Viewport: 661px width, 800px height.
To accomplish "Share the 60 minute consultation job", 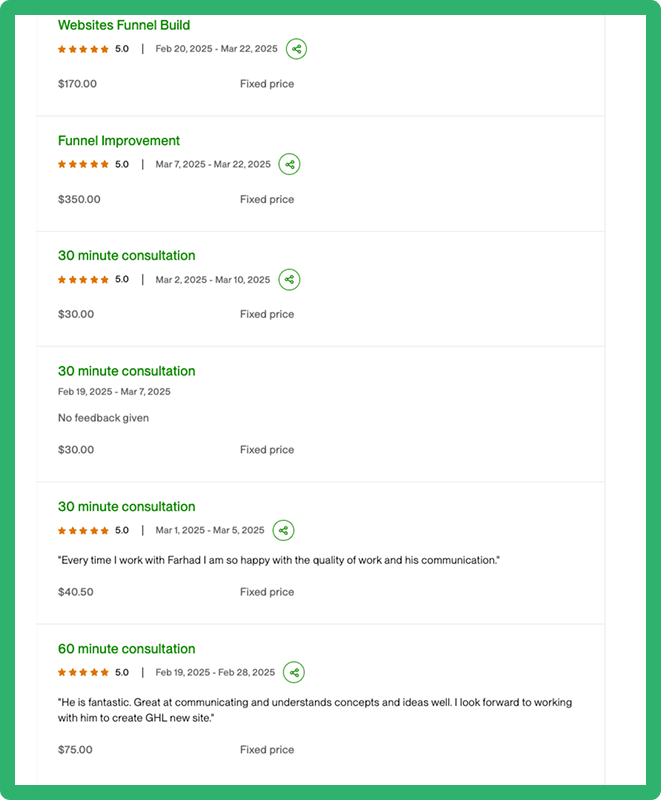I will (x=294, y=672).
